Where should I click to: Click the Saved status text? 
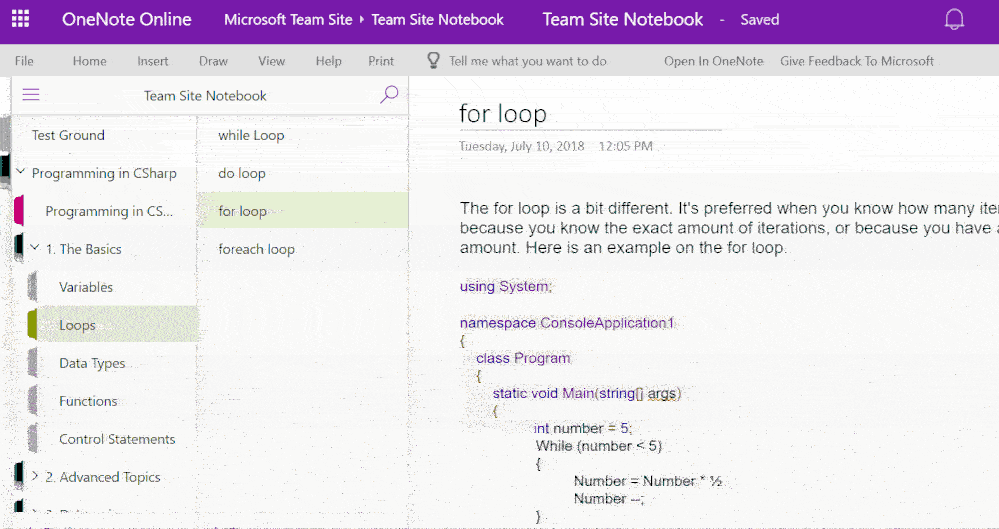click(759, 20)
